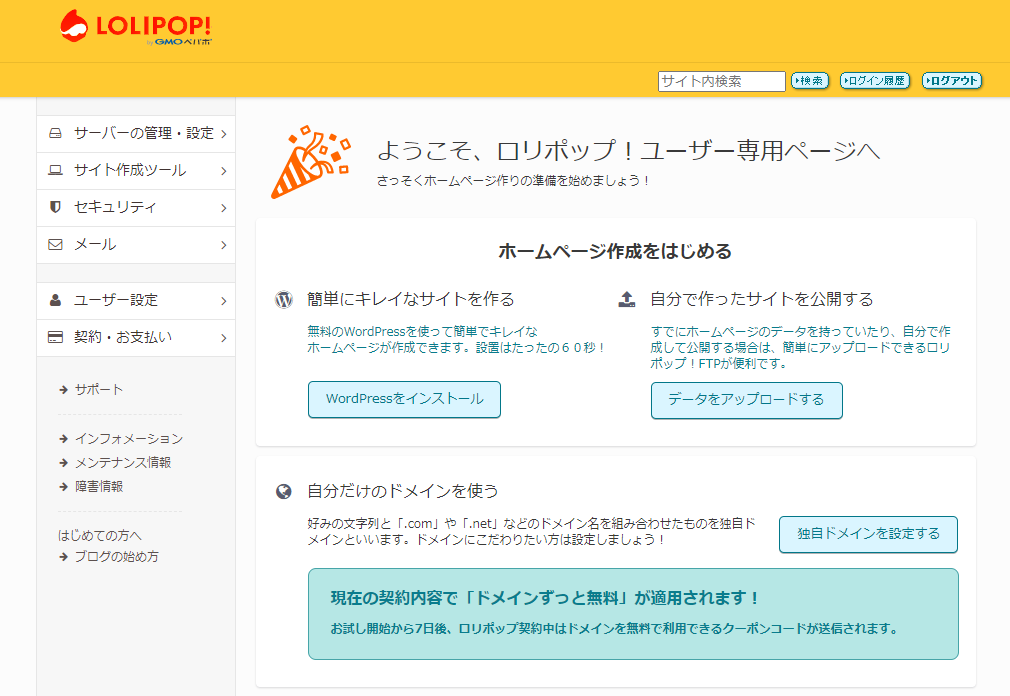The width and height of the screenshot is (1010, 696).
Task: Expand the サーバーの管理・設定 chevron
Action: click(224, 134)
